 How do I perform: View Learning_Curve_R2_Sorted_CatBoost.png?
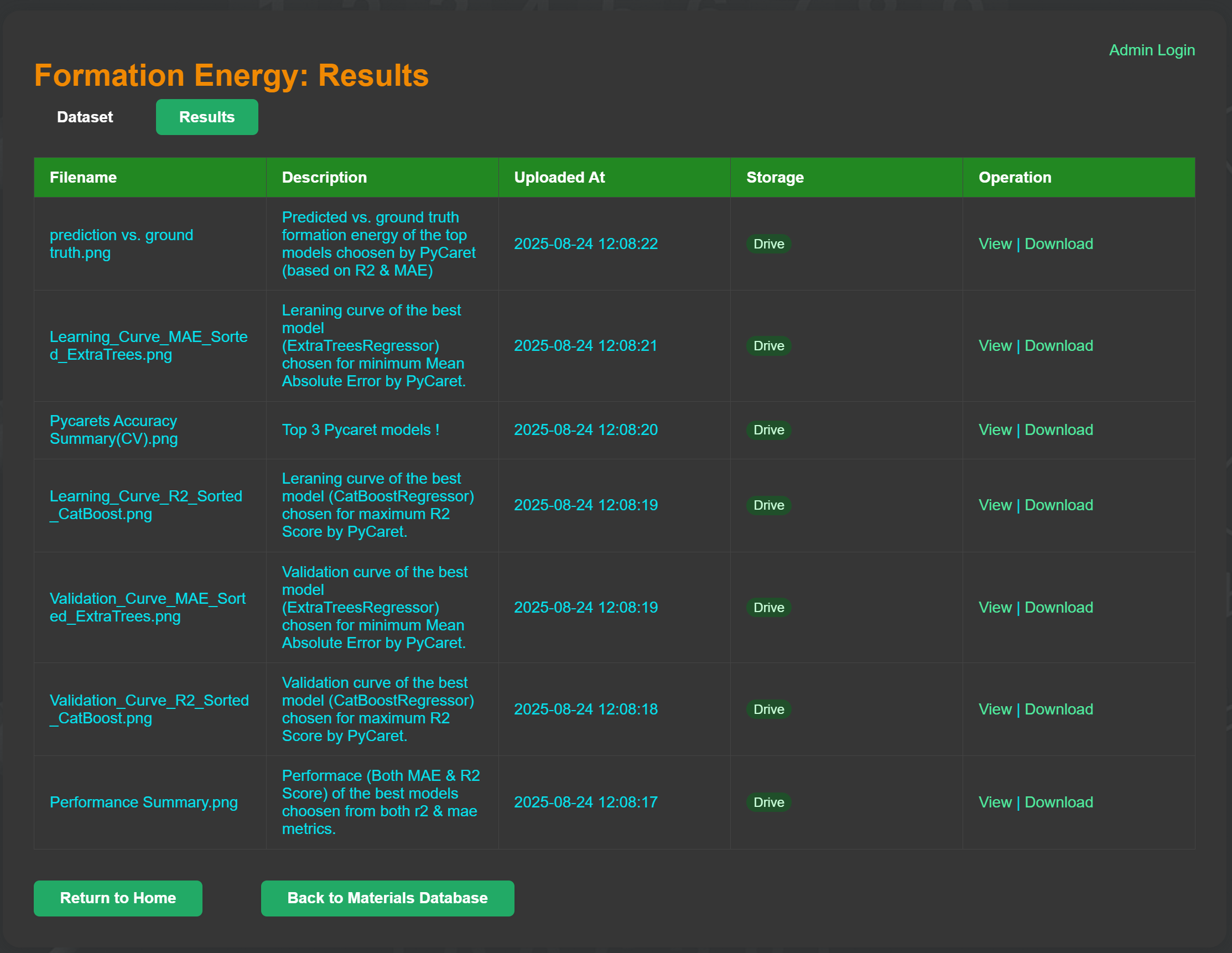(995, 505)
